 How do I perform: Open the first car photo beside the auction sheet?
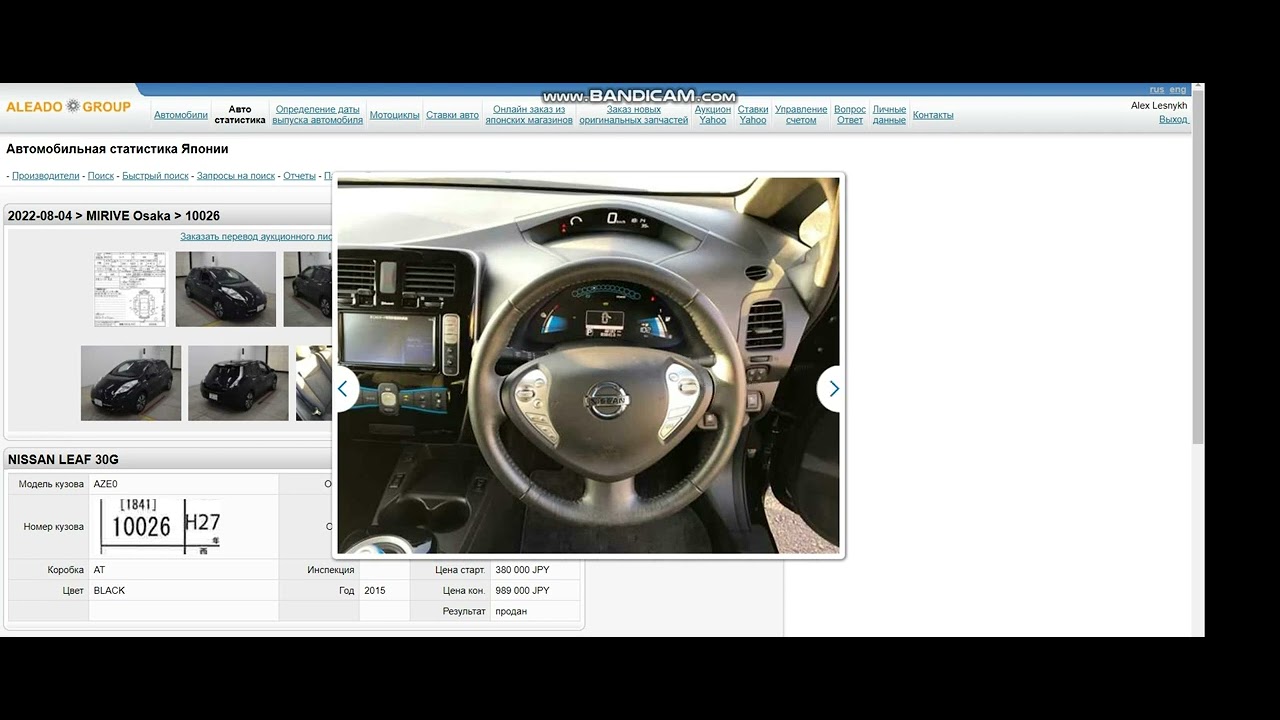coord(226,289)
